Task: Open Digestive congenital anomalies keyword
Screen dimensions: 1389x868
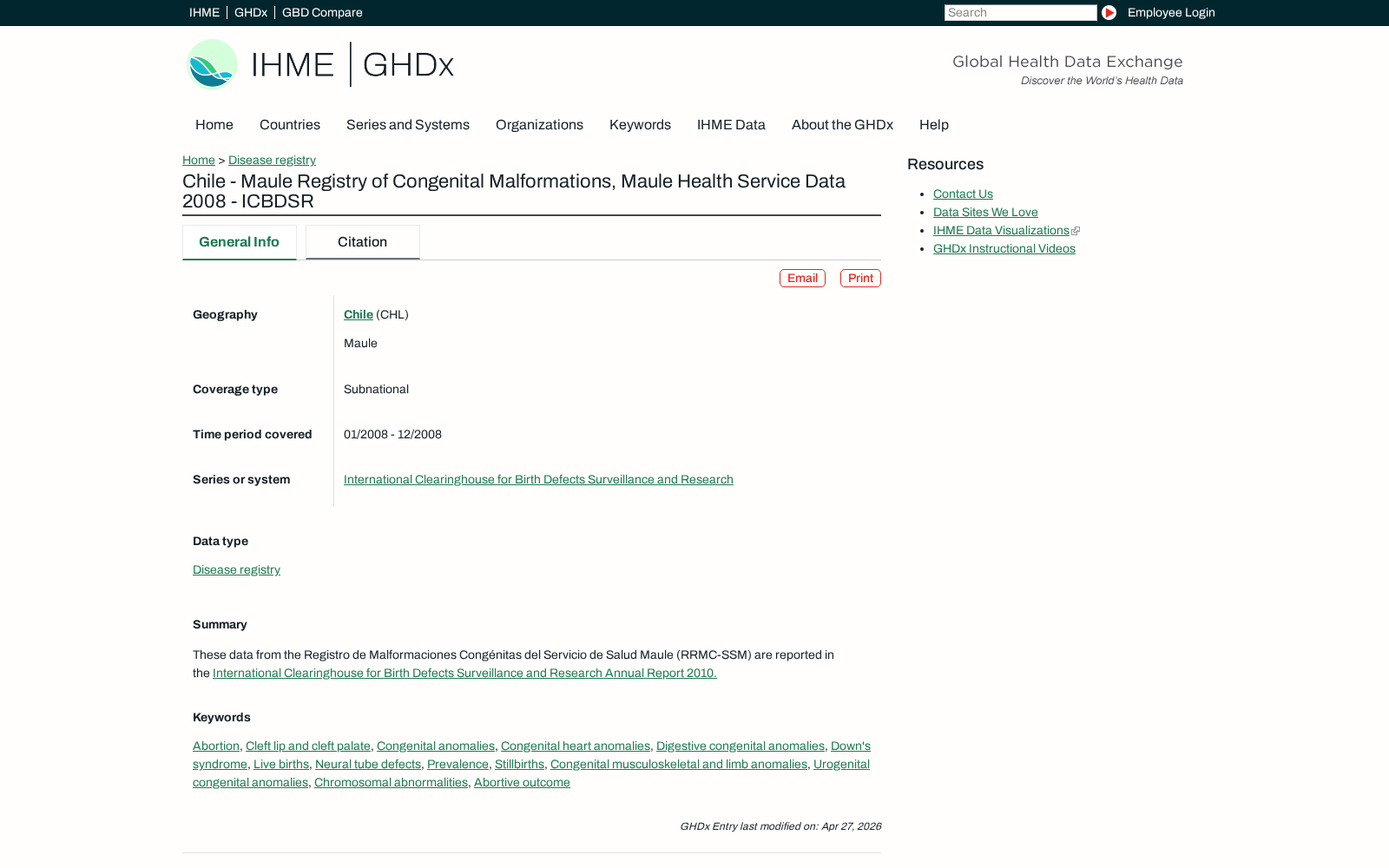Action: click(741, 746)
